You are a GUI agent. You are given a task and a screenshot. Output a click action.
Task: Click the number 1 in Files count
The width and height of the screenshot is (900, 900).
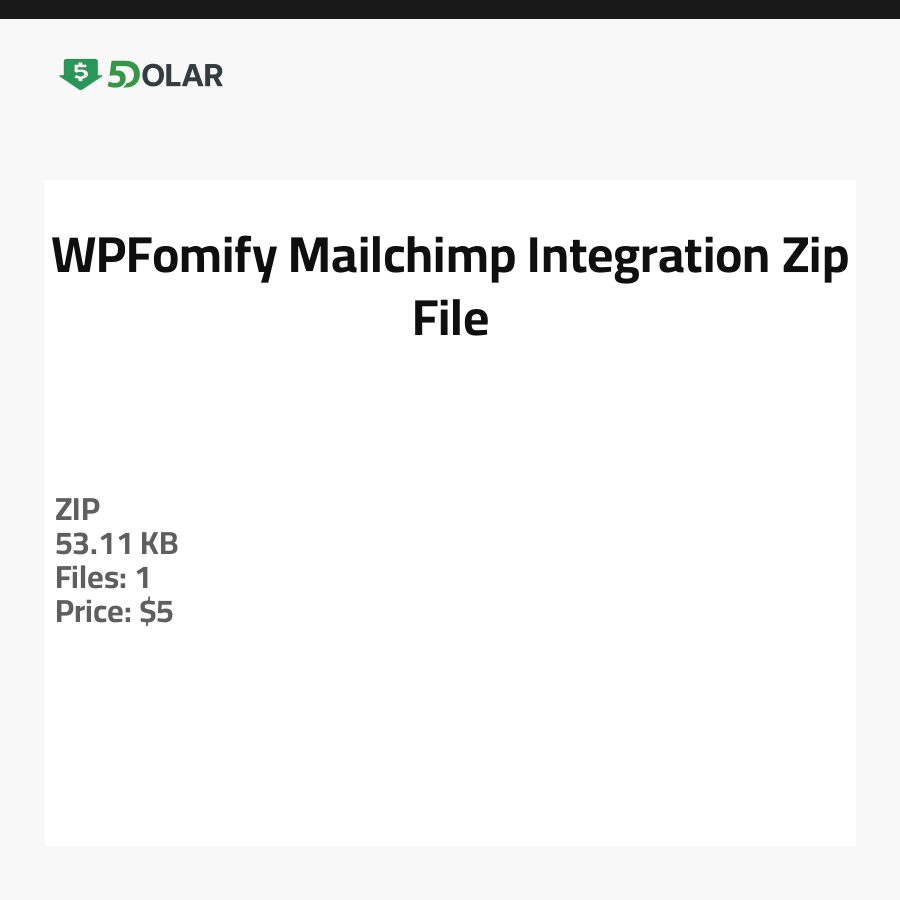click(x=142, y=578)
